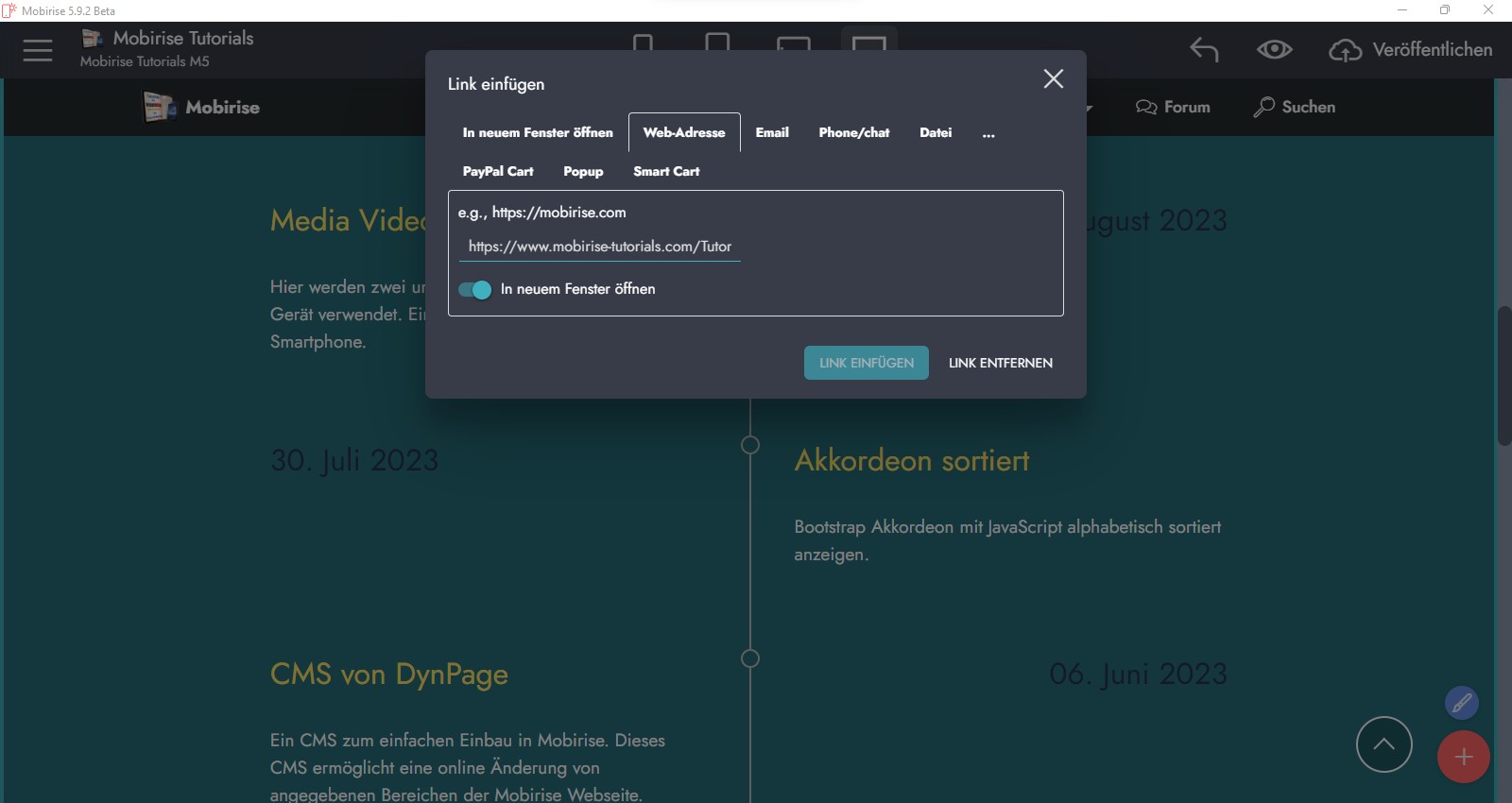Click the LINK EINFÜGEN button

click(x=867, y=363)
